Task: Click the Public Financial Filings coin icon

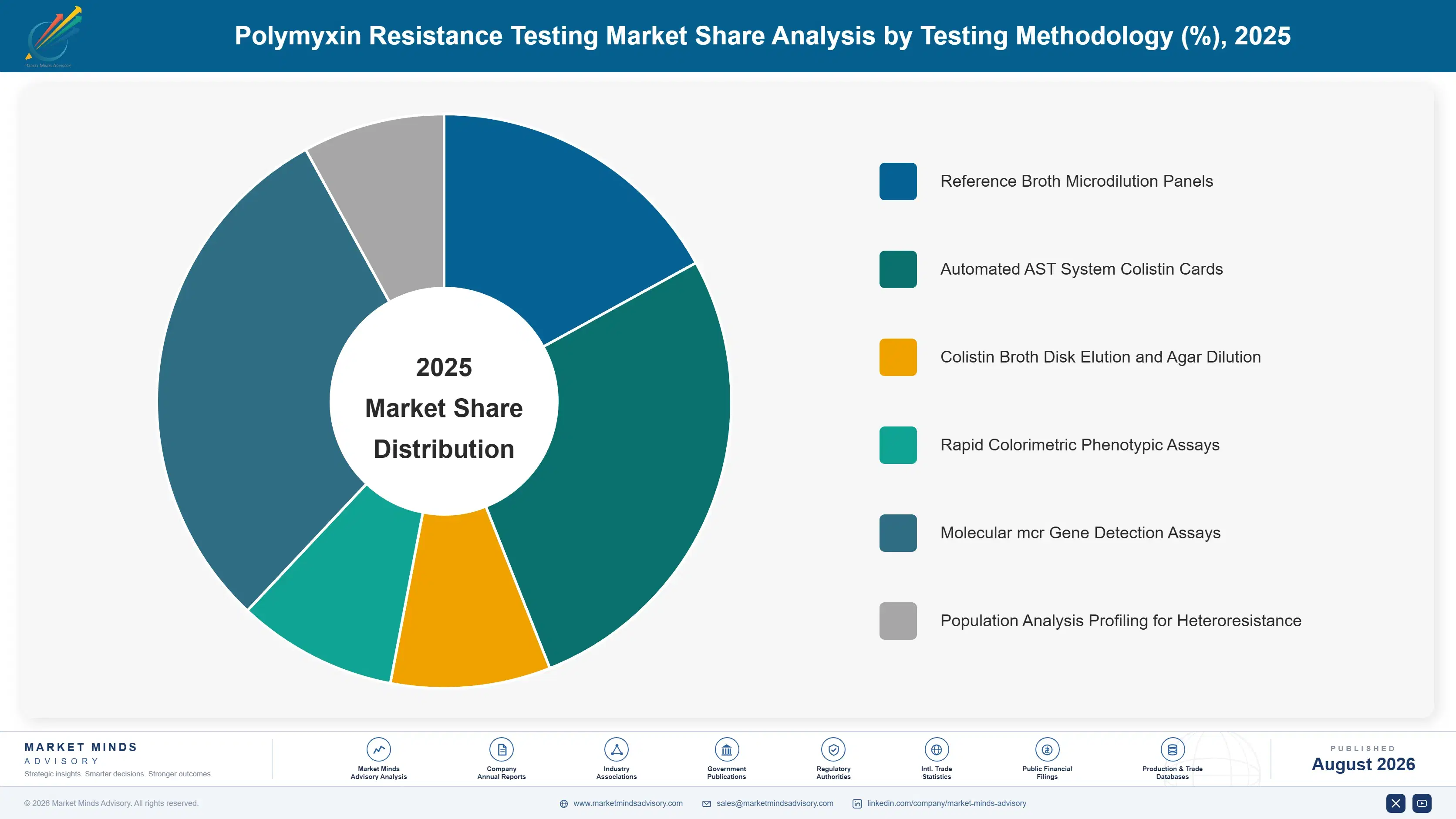Action: [1047, 749]
